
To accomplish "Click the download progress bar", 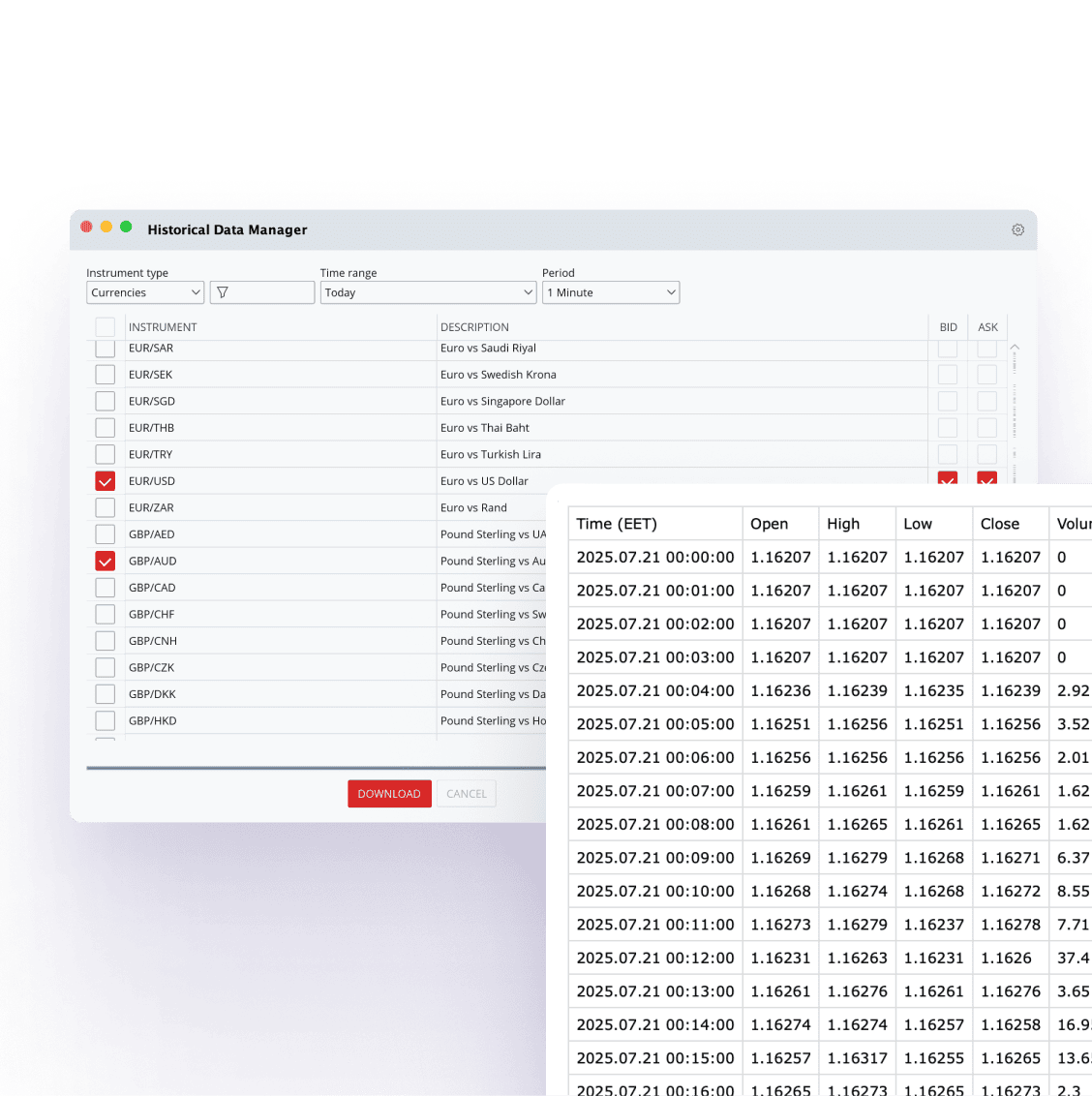I will 316,768.
